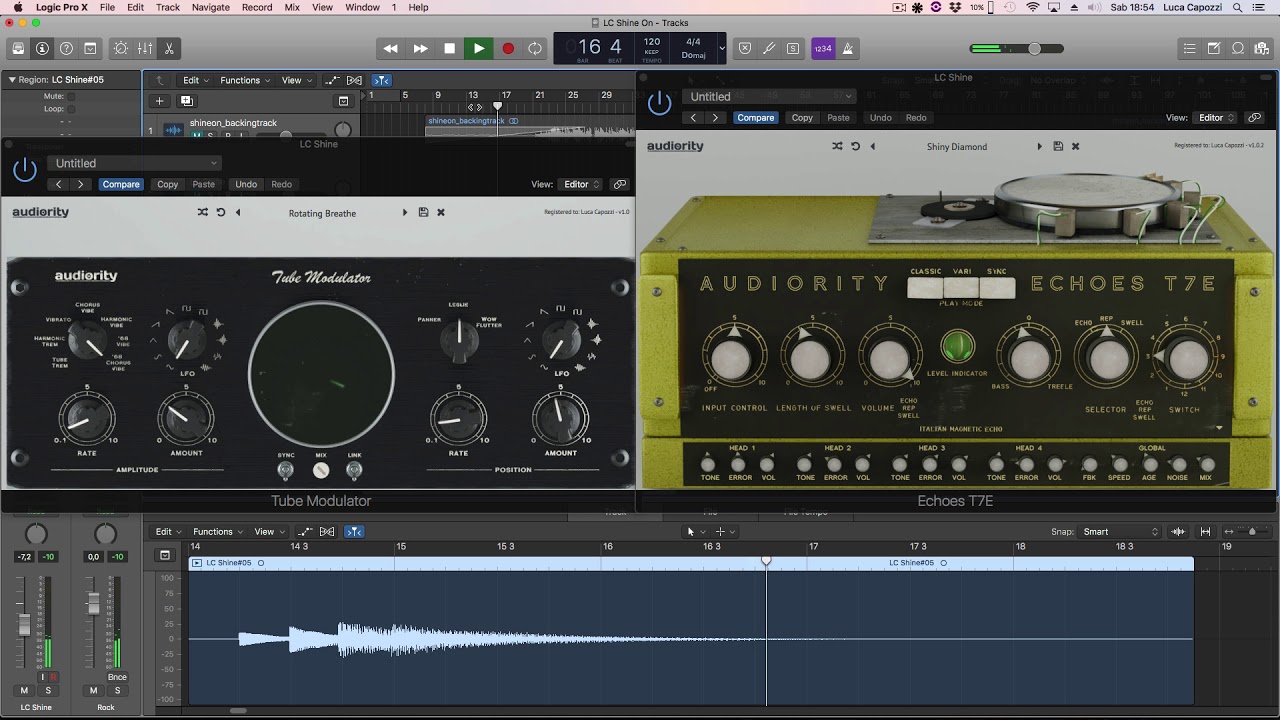Viewport: 1280px width, 720px height.
Task: Click the green Play button
Action: (479, 48)
